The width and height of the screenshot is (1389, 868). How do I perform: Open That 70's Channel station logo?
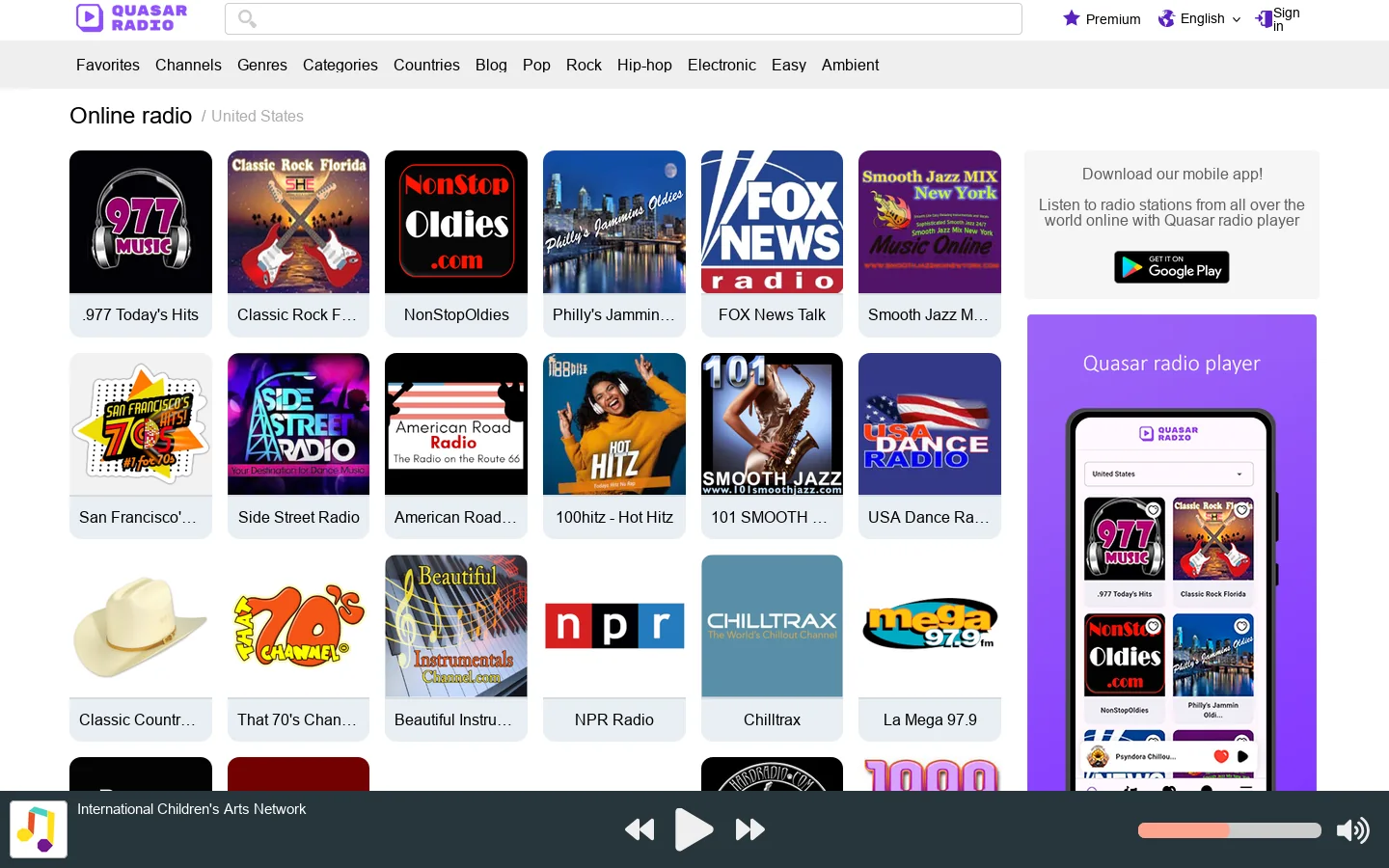click(x=299, y=626)
